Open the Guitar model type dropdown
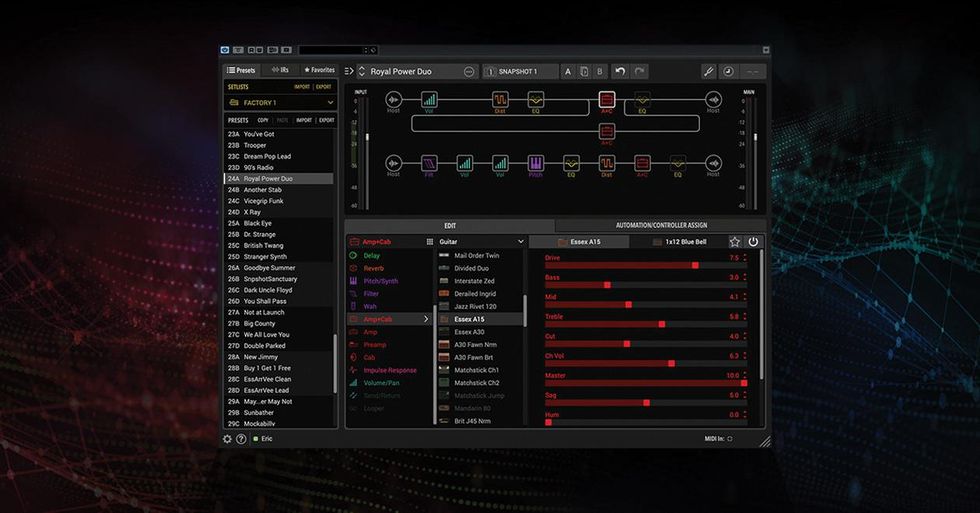 (481, 241)
